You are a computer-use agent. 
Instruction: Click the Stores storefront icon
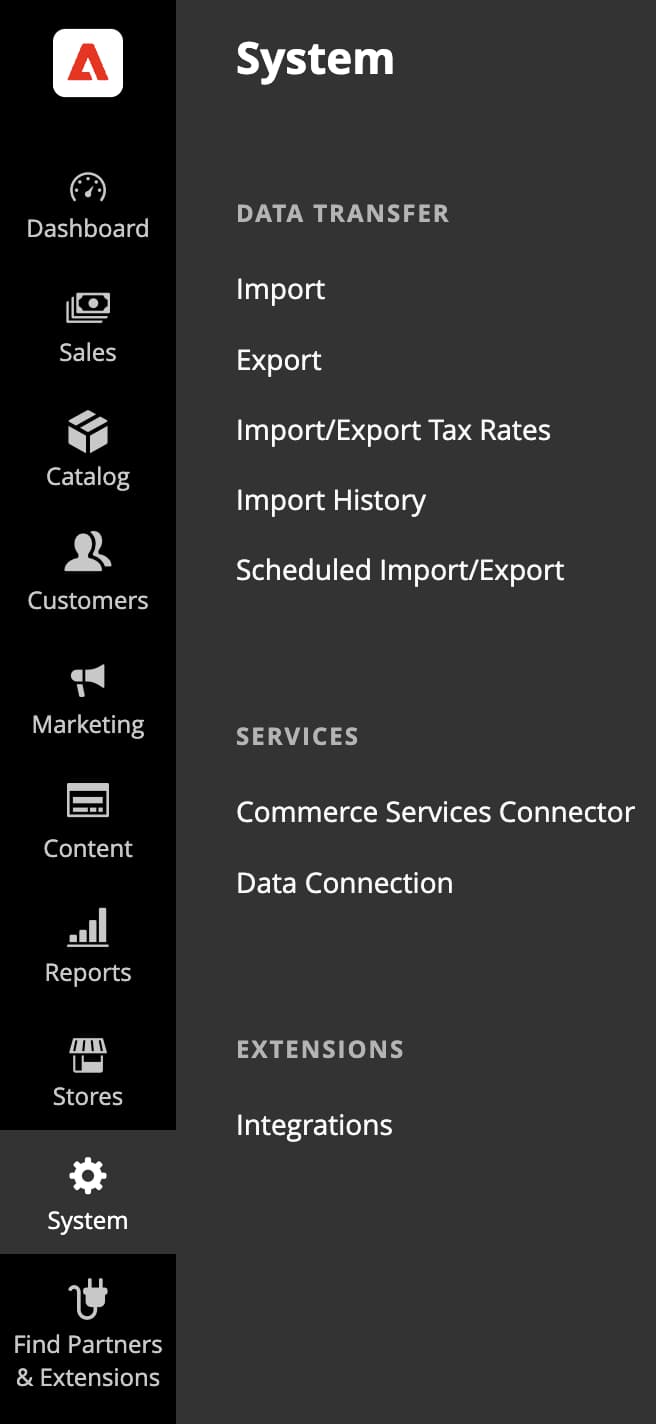(x=88, y=1054)
